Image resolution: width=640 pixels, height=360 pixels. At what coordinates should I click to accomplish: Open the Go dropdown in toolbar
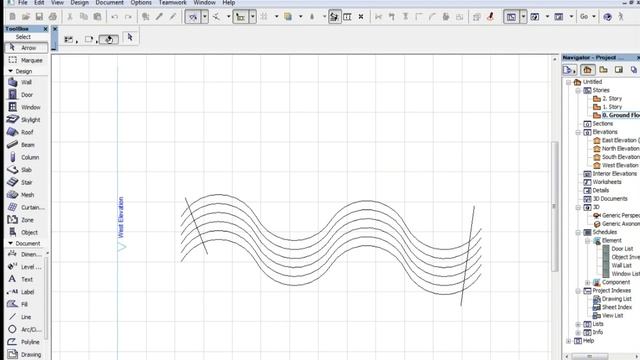[x=588, y=17]
